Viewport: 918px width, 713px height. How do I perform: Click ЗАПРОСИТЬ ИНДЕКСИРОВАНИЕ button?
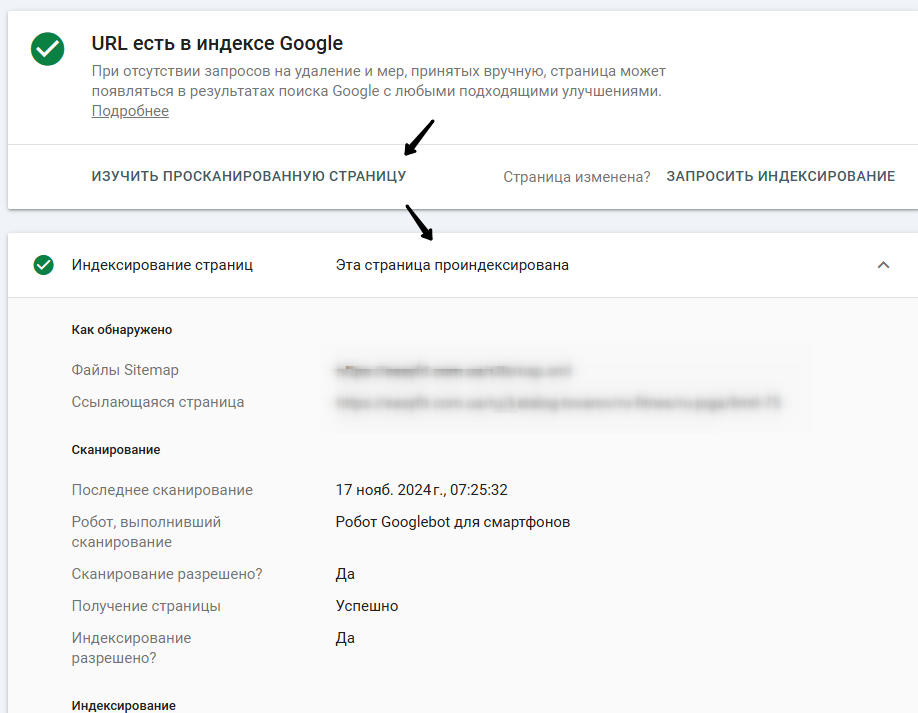[x=780, y=176]
